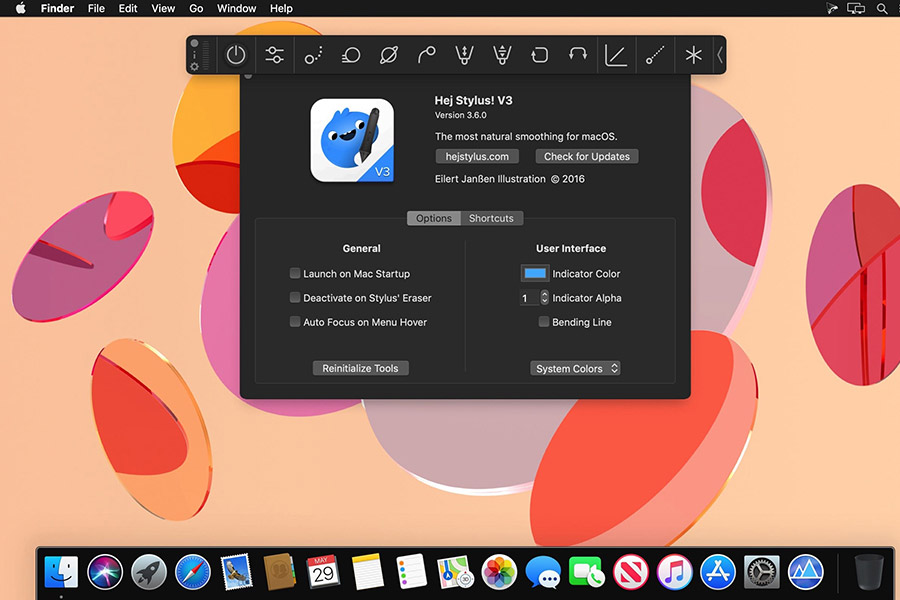
Task: Click the asterisk icon in toolbar
Action: (x=693, y=55)
